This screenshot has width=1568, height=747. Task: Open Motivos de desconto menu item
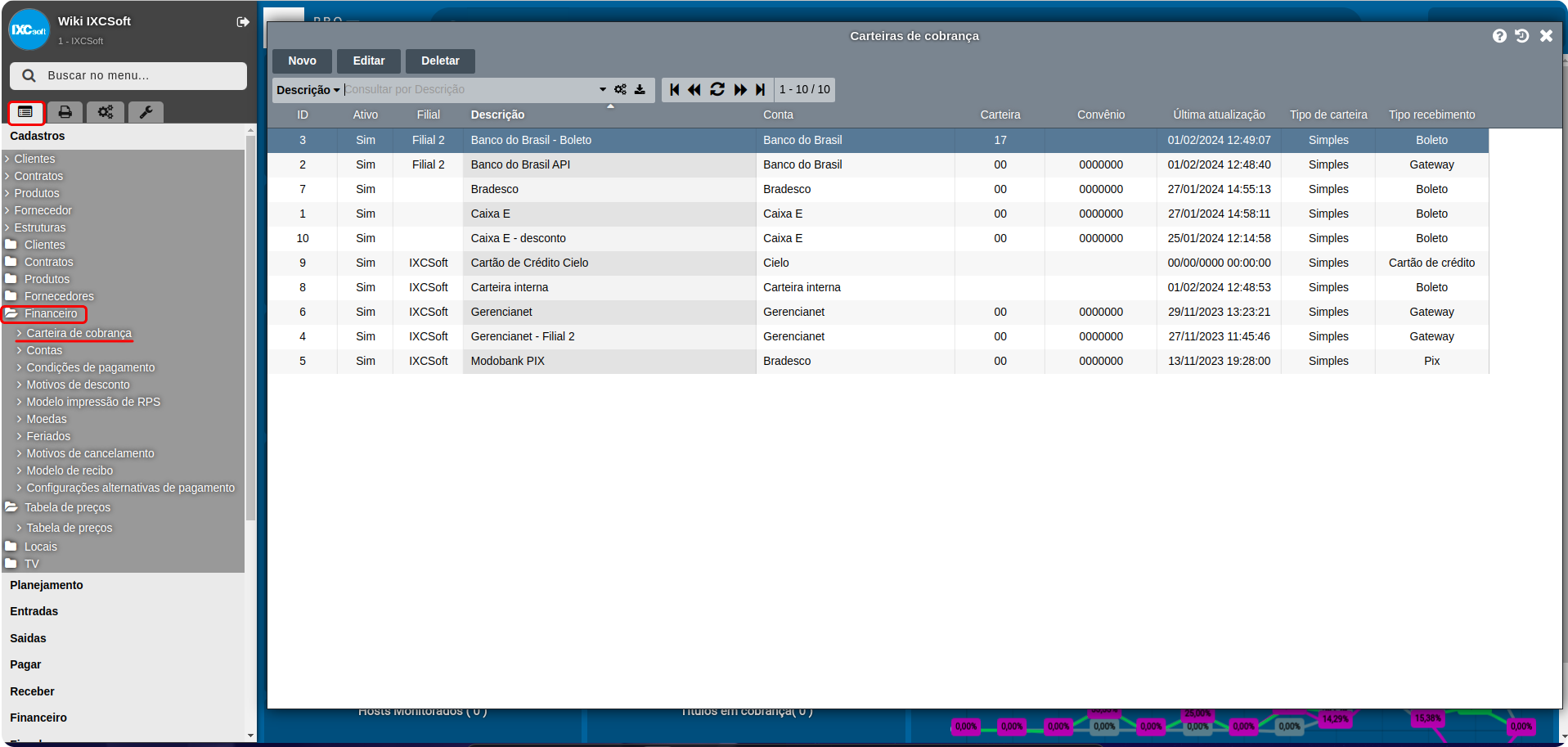click(78, 385)
